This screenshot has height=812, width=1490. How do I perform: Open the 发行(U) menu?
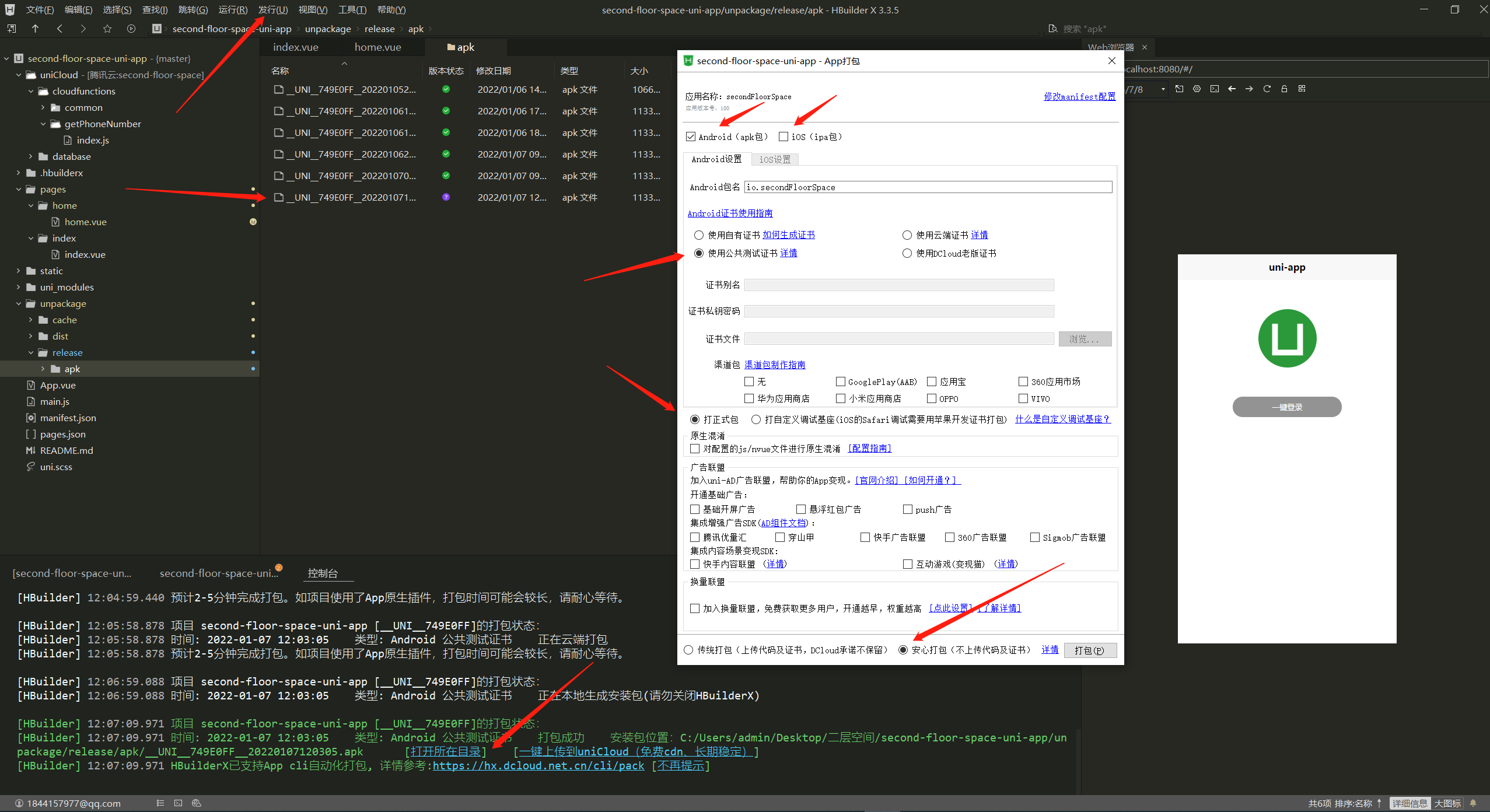(x=272, y=10)
